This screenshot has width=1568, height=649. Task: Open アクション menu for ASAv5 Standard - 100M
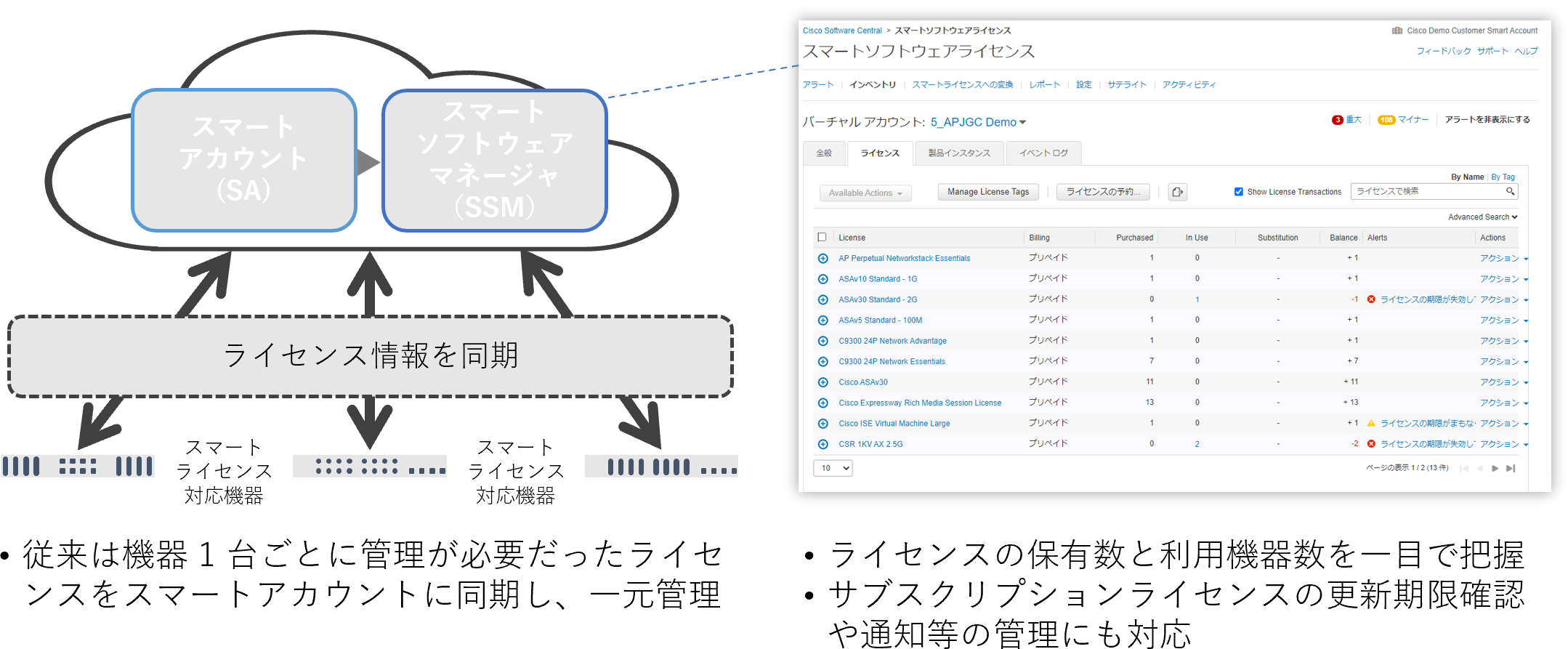(x=1504, y=320)
